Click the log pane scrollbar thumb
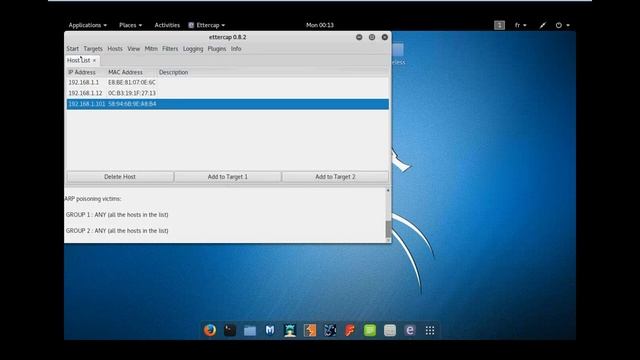Screen dimensions: 640x360 click(388, 229)
